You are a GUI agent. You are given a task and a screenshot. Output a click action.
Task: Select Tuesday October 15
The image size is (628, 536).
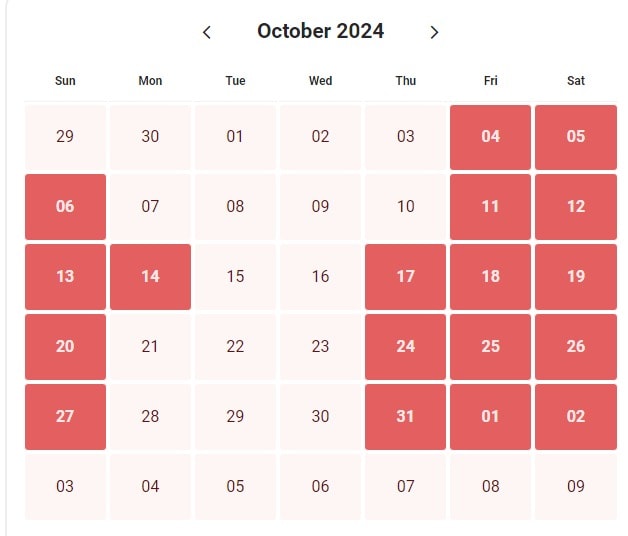pyautogui.click(x=235, y=277)
